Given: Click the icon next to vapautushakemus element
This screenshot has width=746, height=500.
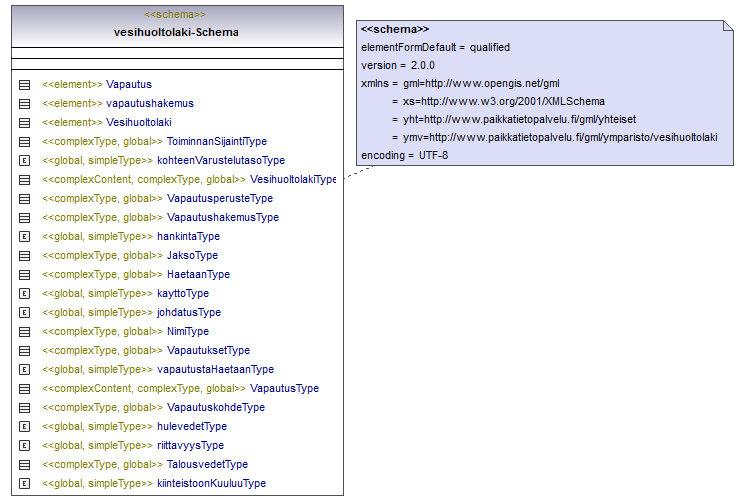Looking at the screenshot, I should (24, 104).
